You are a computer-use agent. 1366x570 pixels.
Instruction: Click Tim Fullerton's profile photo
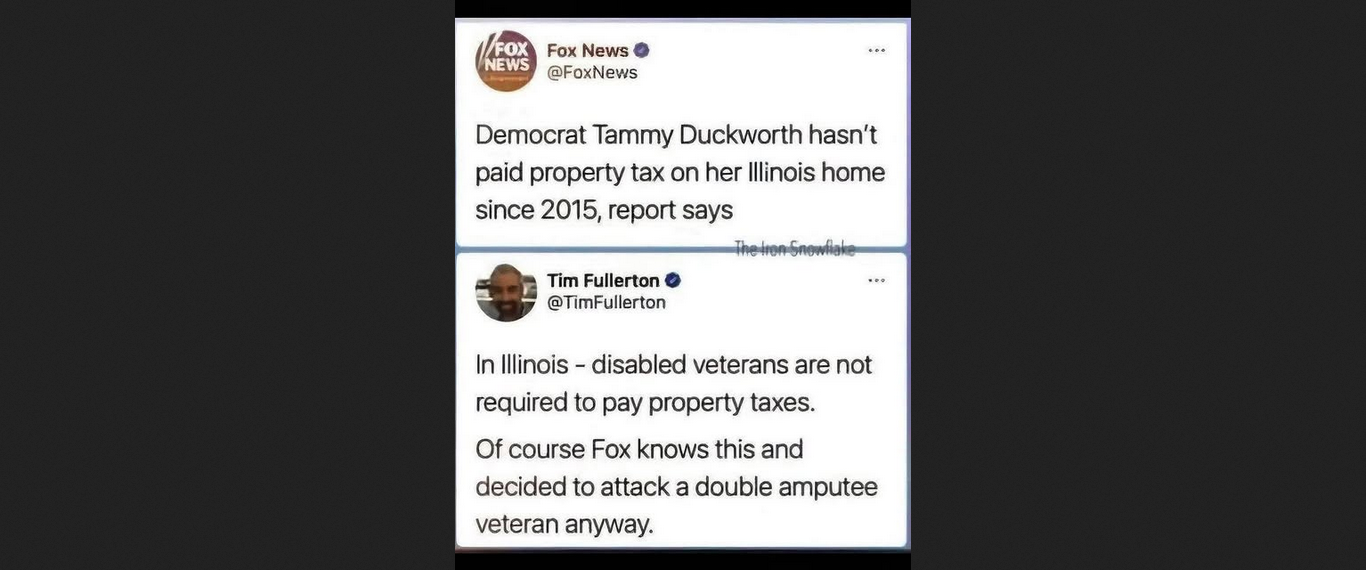click(x=506, y=292)
